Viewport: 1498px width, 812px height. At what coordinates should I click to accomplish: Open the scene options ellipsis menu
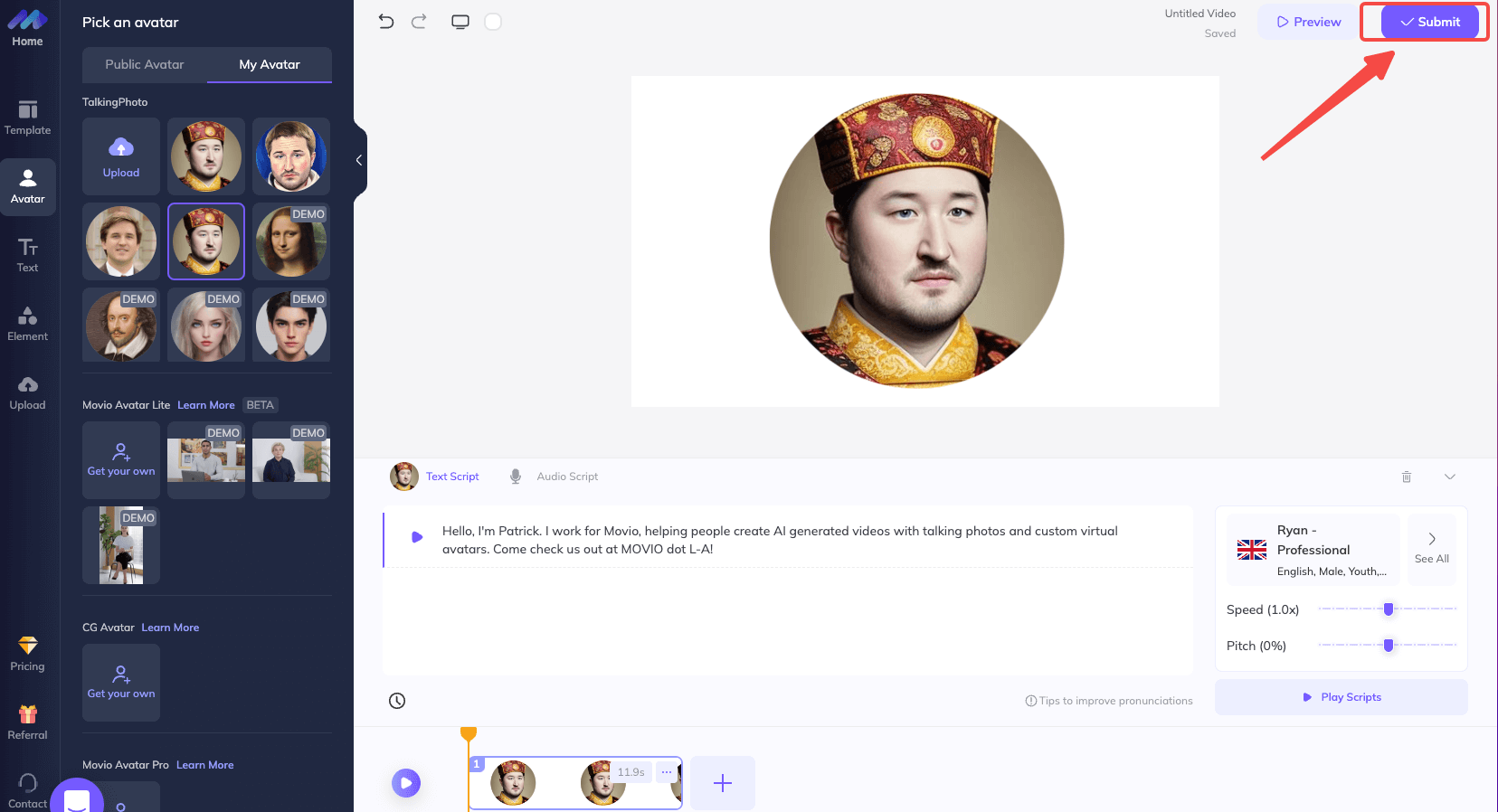tap(667, 772)
